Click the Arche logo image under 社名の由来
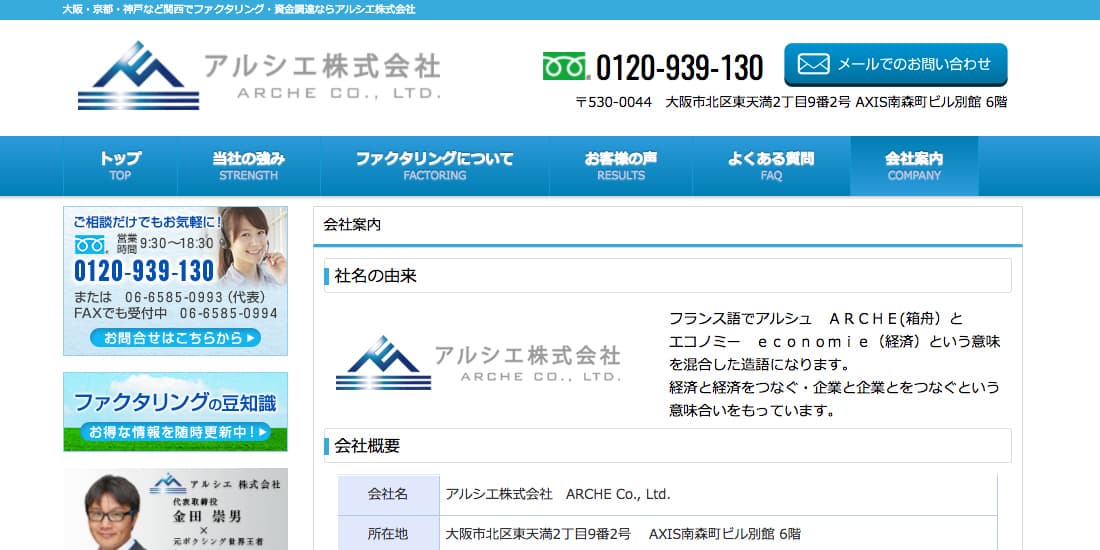1100x550 pixels. pyautogui.click(x=478, y=363)
